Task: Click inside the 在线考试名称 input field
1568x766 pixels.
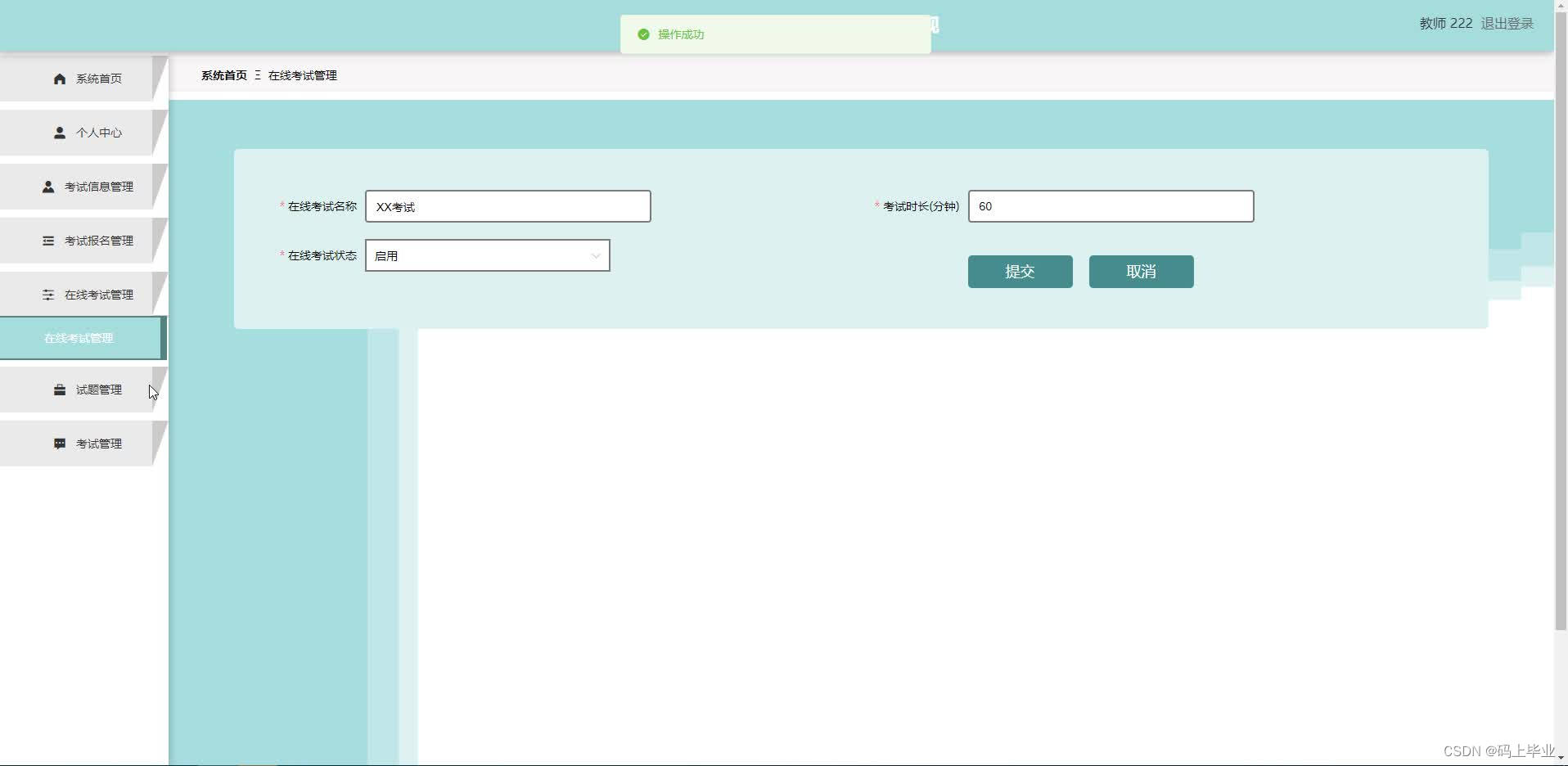Action: [507, 206]
